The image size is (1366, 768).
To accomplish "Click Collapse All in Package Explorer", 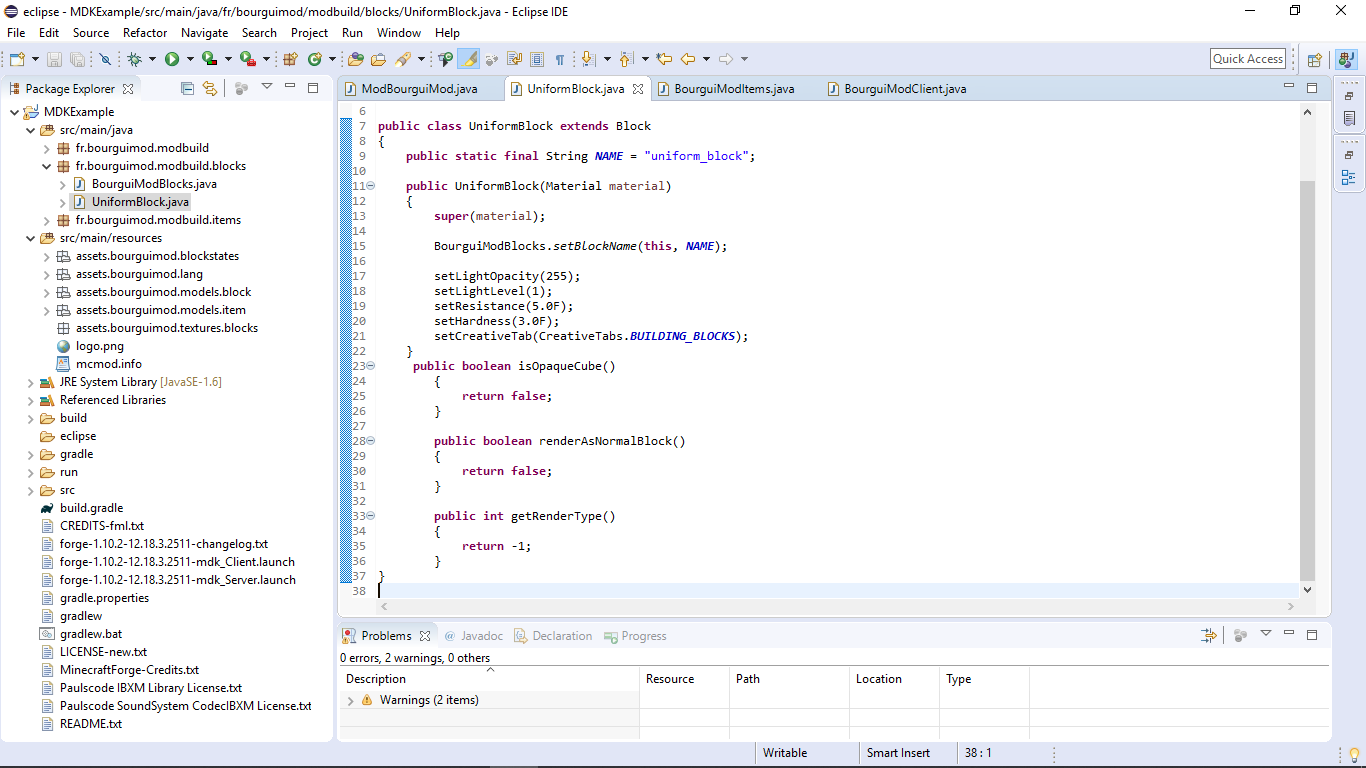I will click(x=187, y=89).
